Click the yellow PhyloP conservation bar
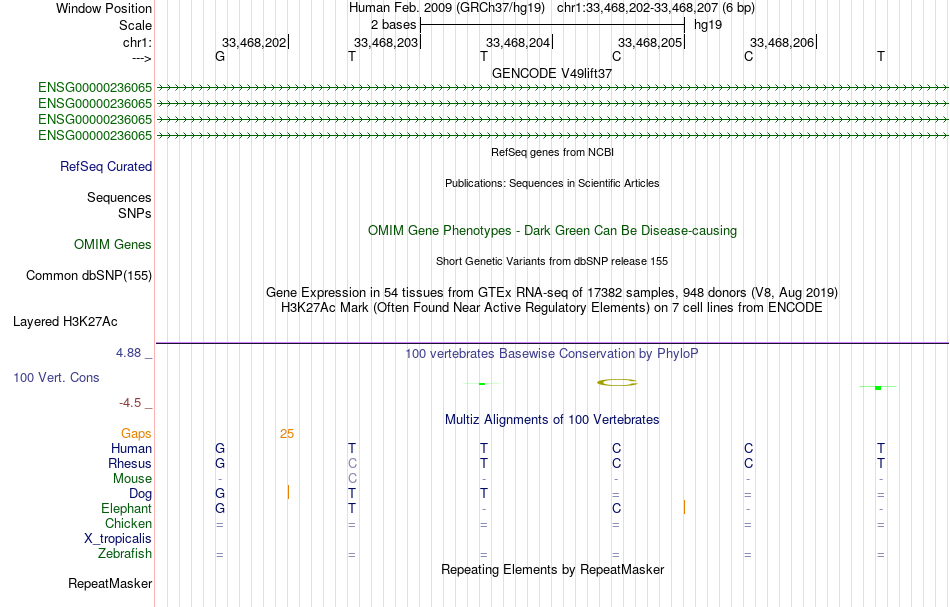This screenshot has height=607, width=950. click(x=617, y=382)
